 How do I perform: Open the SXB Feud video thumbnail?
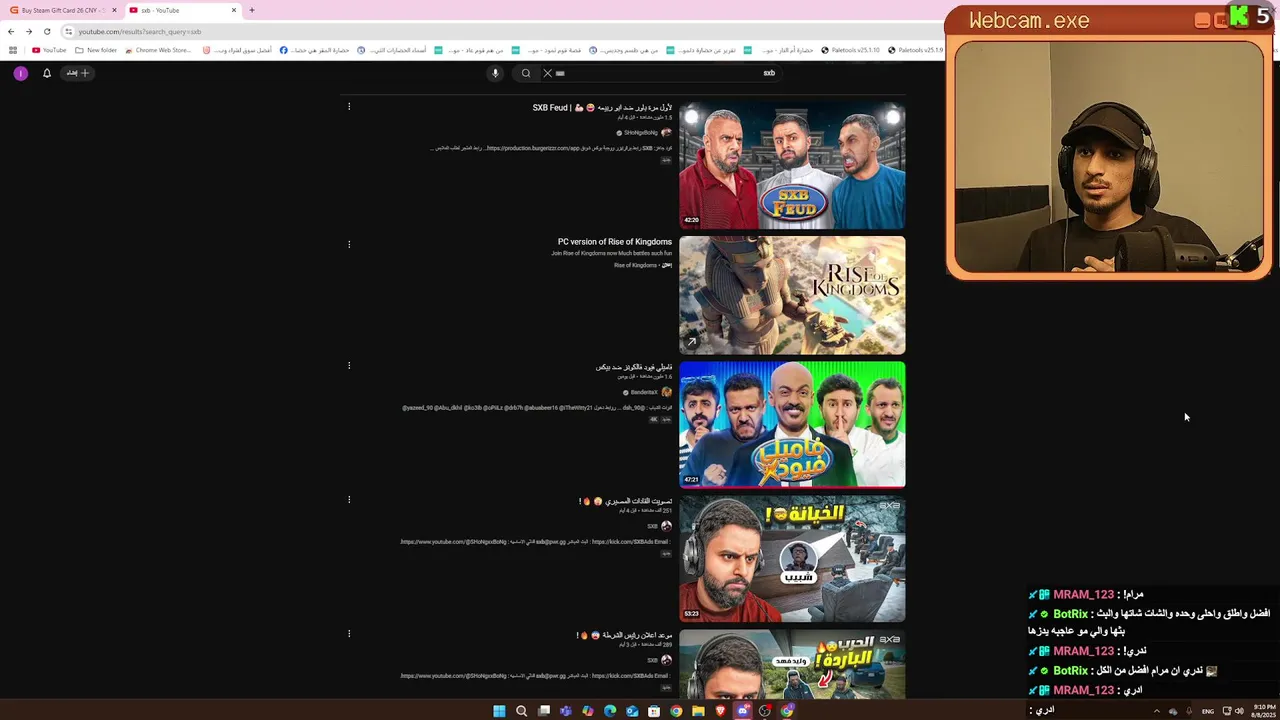[x=792, y=165]
